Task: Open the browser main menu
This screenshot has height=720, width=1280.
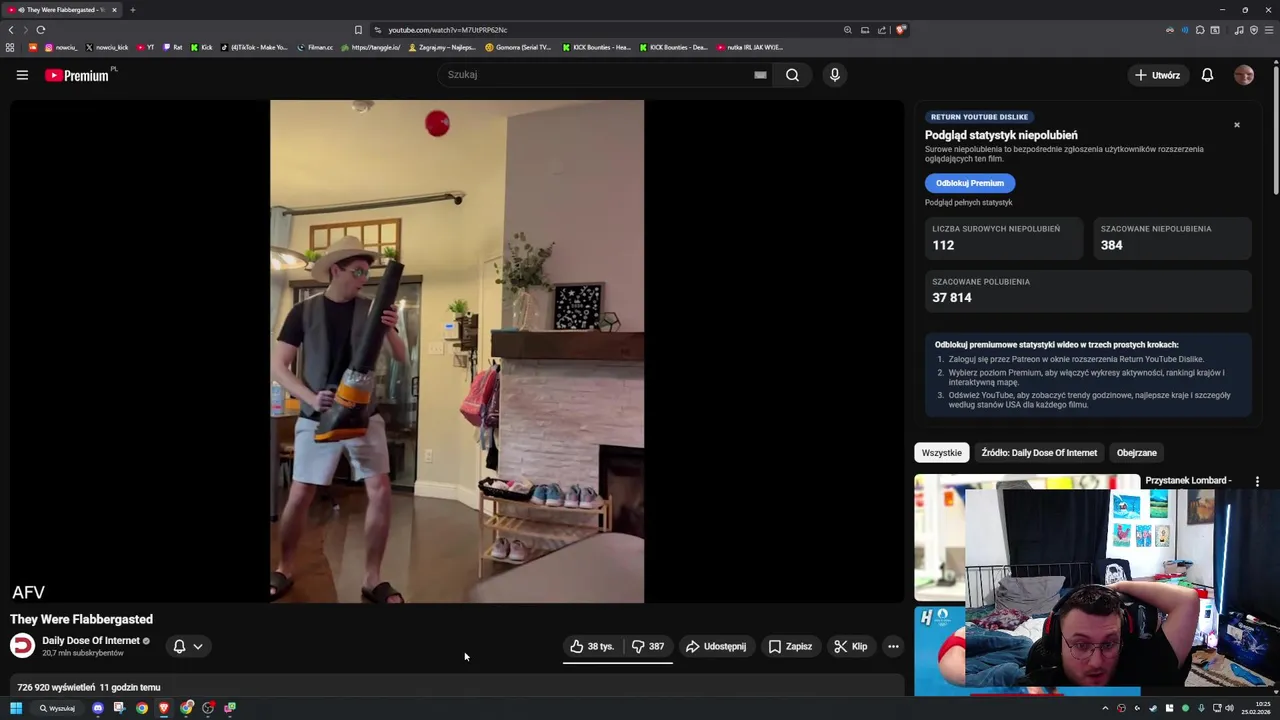Action: click(x=1269, y=30)
